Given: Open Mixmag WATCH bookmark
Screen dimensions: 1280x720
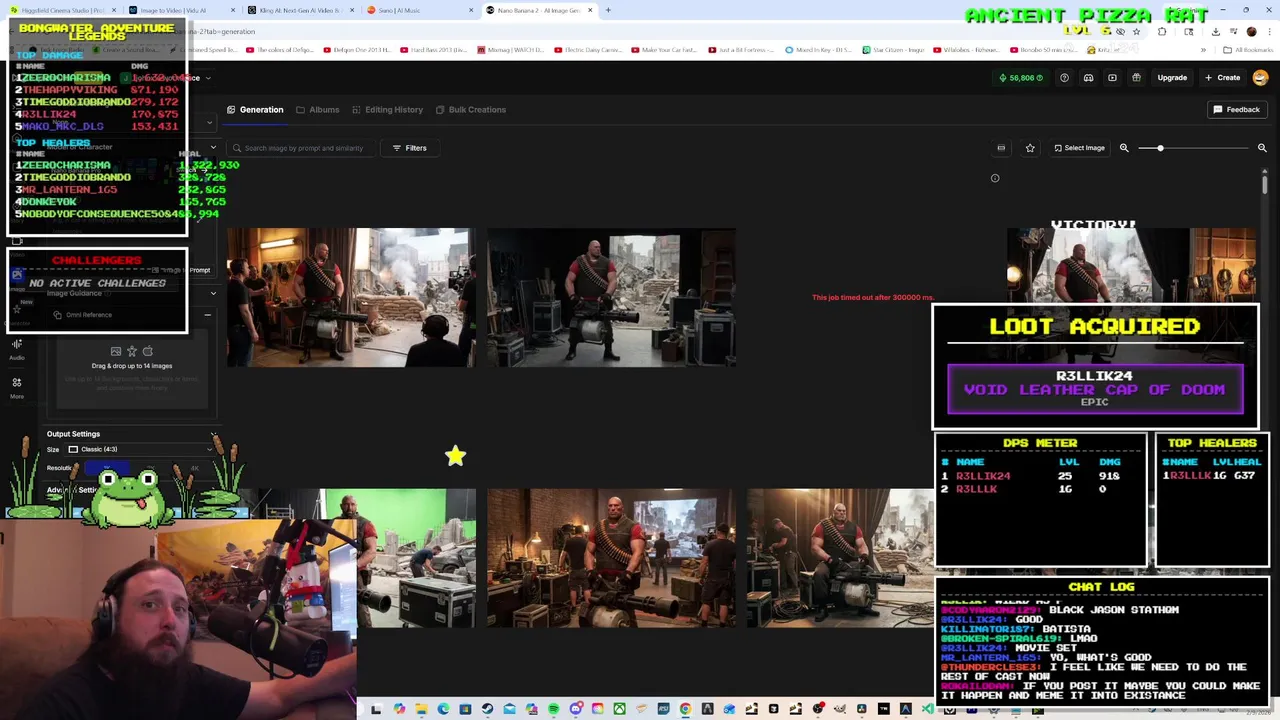Looking at the screenshot, I should click(x=511, y=50).
